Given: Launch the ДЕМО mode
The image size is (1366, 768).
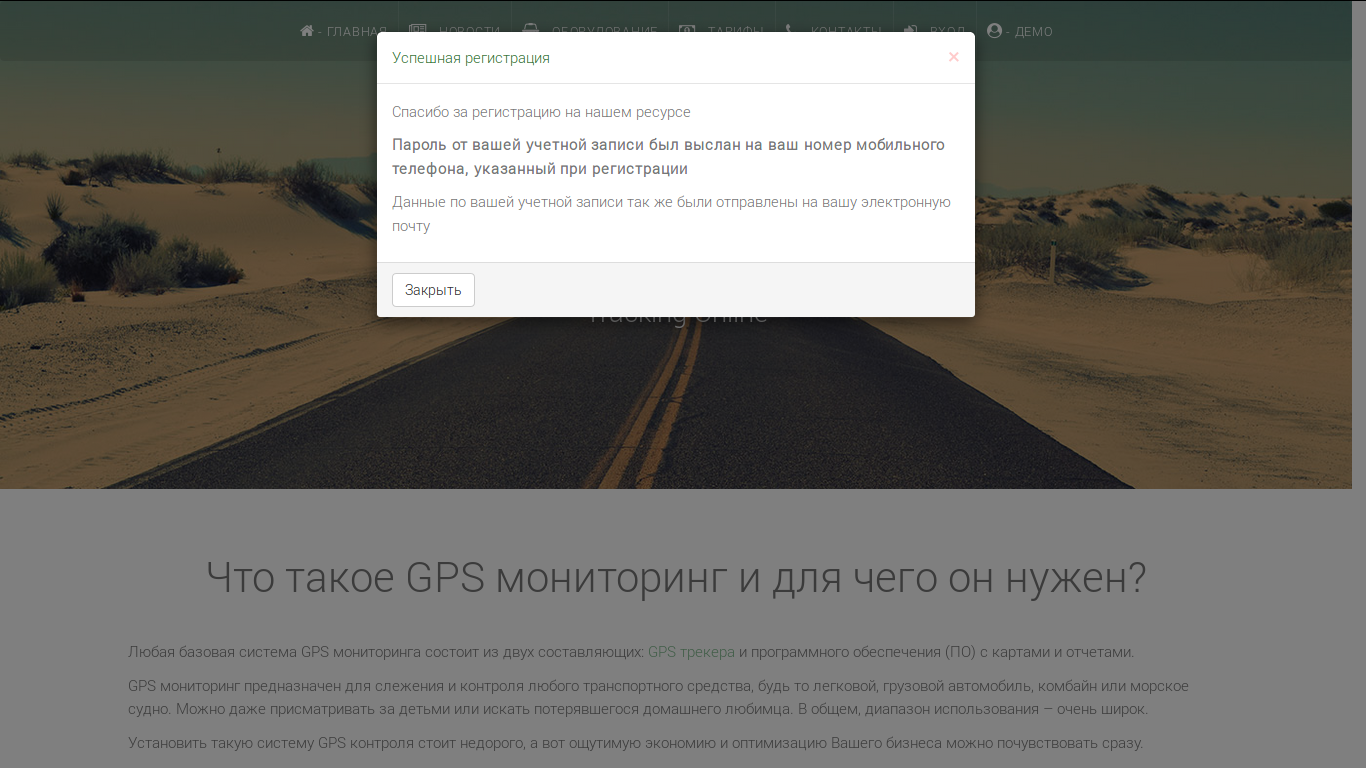Looking at the screenshot, I should click(x=1035, y=31).
